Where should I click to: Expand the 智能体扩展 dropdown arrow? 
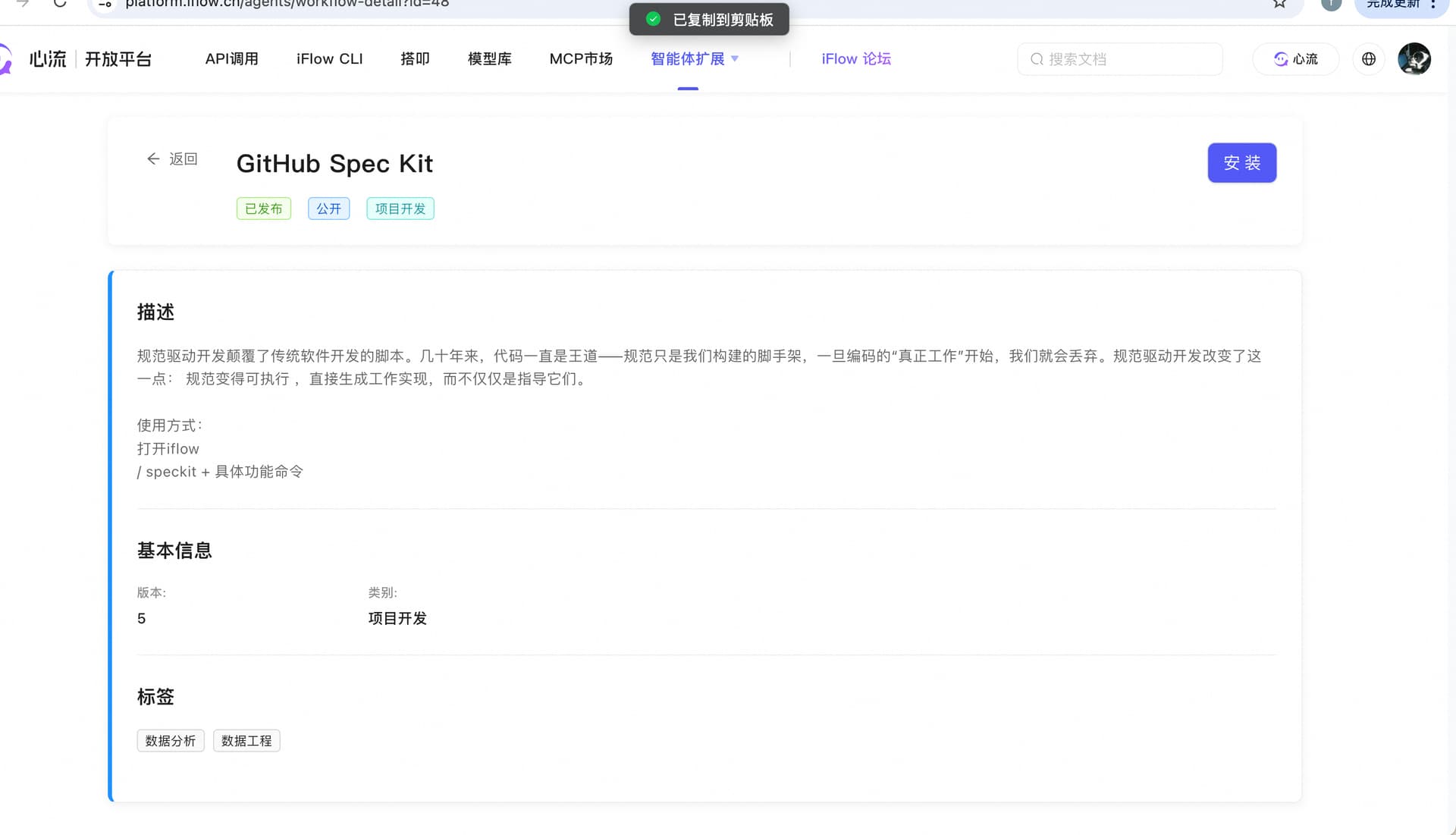pyautogui.click(x=735, y=58)
